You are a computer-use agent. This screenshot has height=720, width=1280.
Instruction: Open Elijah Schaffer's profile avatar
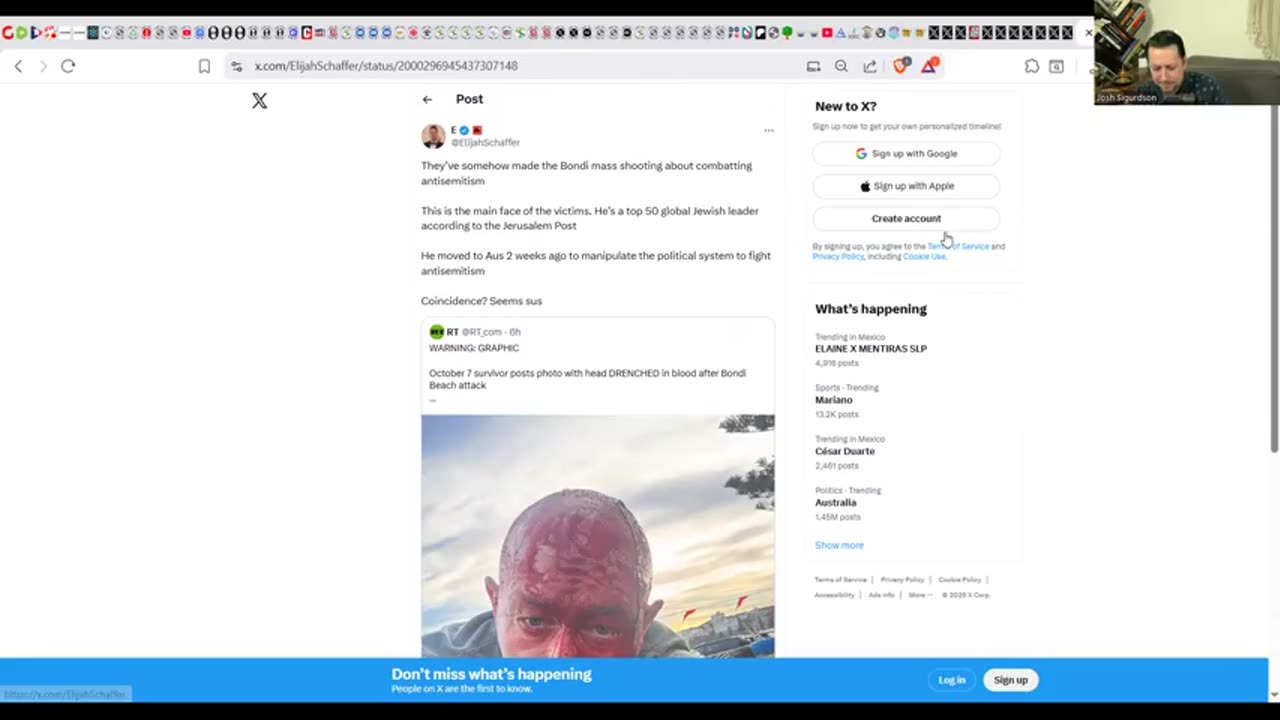[433, 136]
